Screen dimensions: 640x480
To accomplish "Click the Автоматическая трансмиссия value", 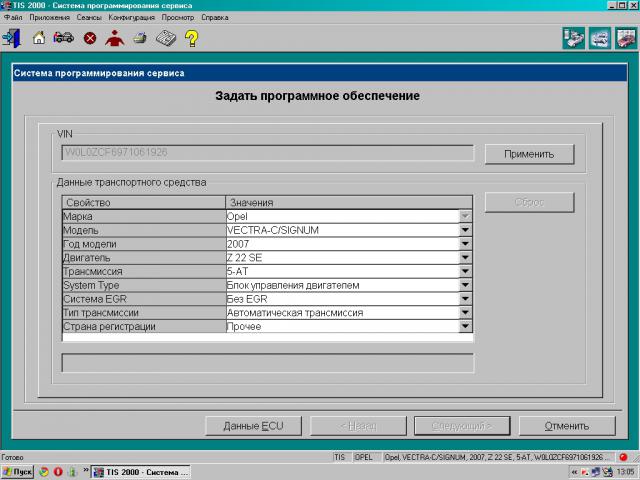I will coord(342,313).
